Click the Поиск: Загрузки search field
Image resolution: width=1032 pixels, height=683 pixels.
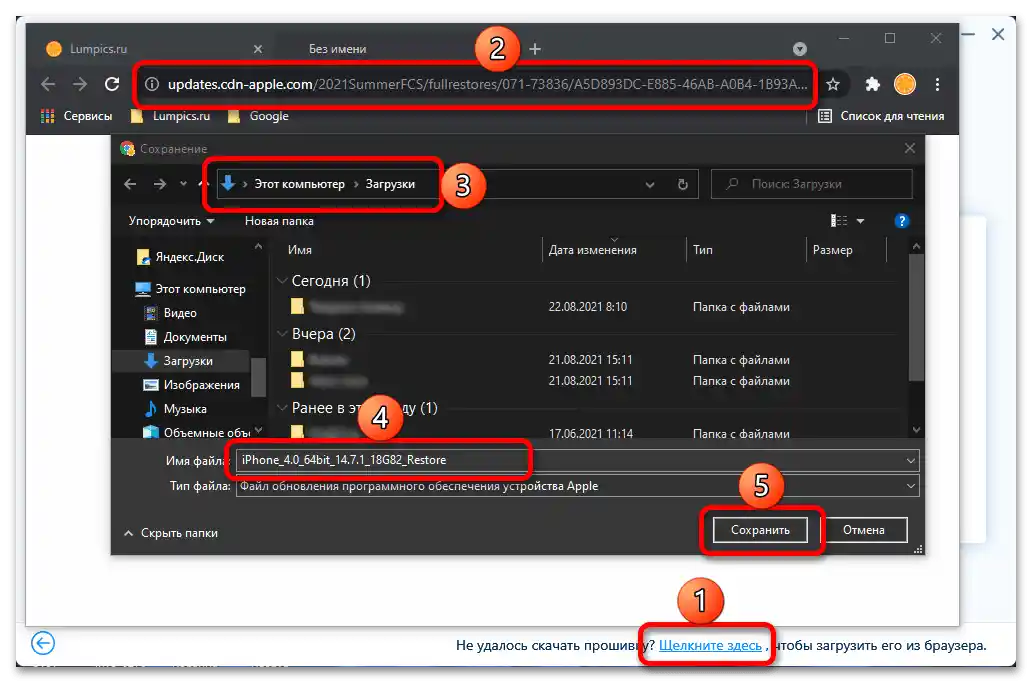[812, 184]
